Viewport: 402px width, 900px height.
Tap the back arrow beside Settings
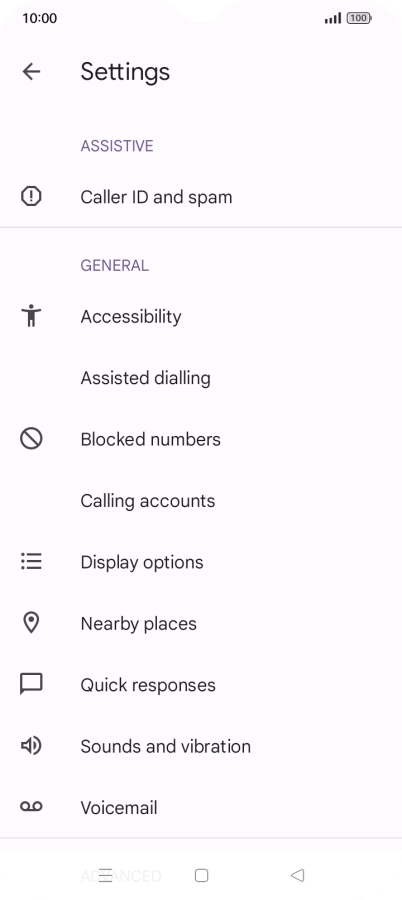point(31,72)
